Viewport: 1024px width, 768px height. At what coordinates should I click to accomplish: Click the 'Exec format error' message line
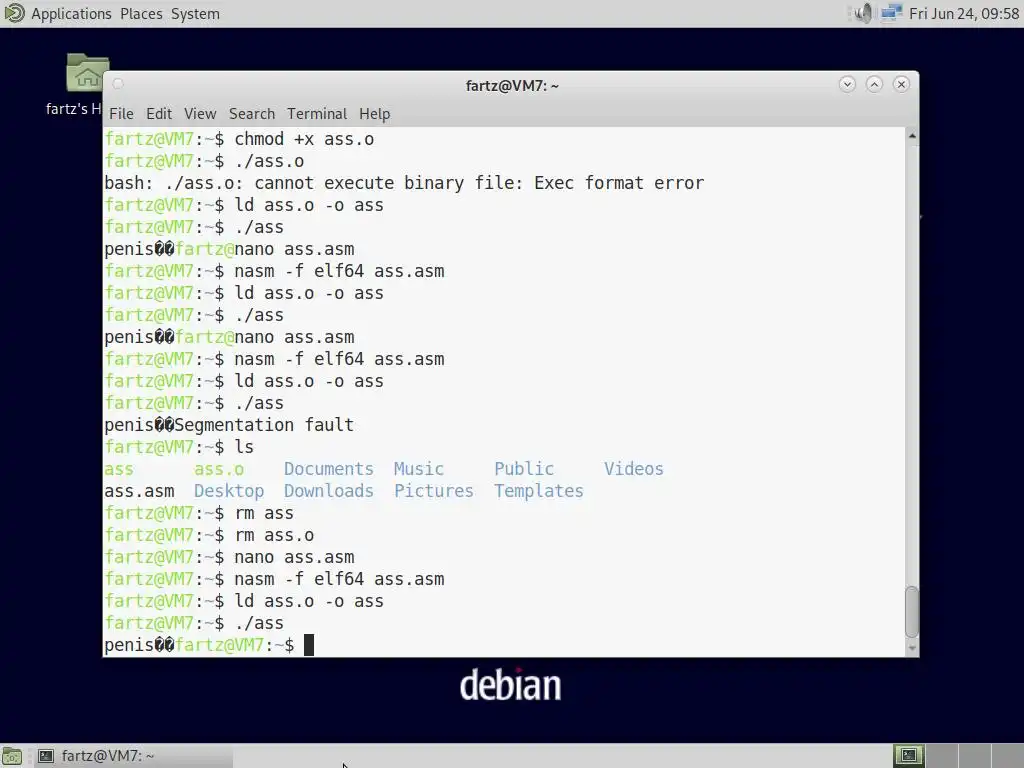click(404, 183)
